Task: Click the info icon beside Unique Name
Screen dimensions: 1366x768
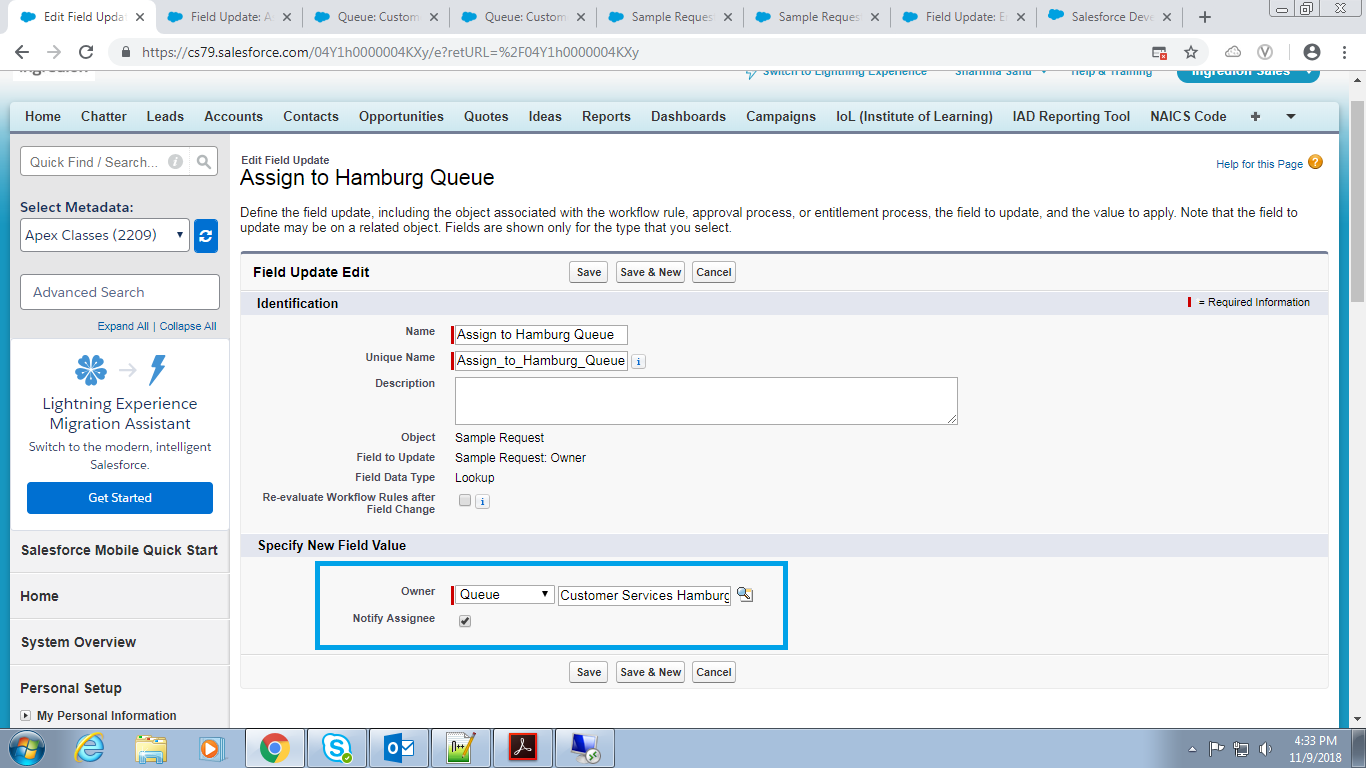Action: pyautogui.click(x=639, y=362)
